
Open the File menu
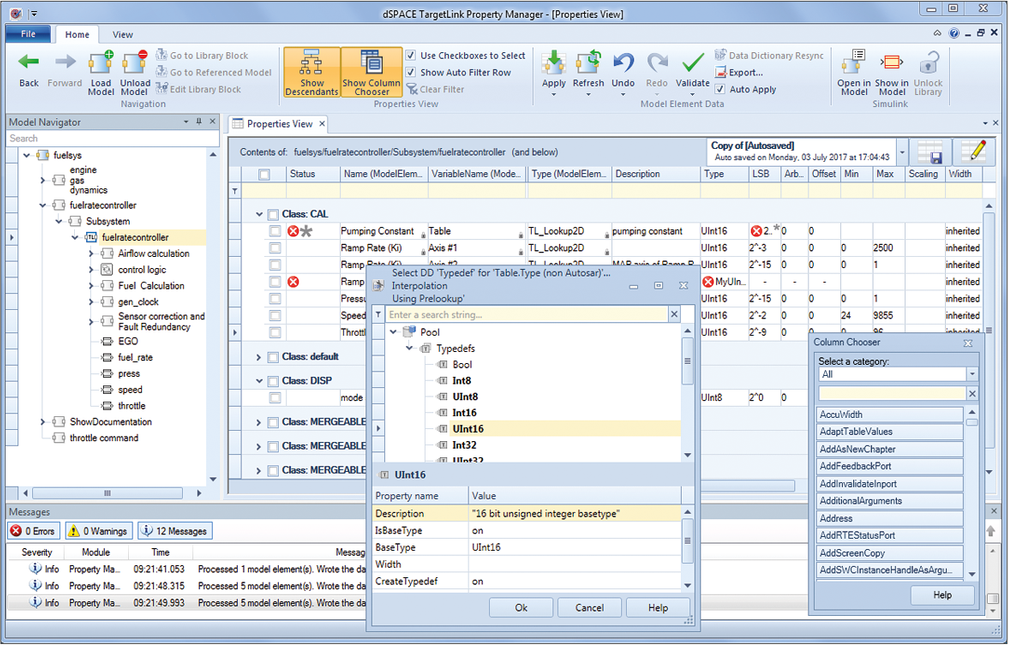coord(28,34)
